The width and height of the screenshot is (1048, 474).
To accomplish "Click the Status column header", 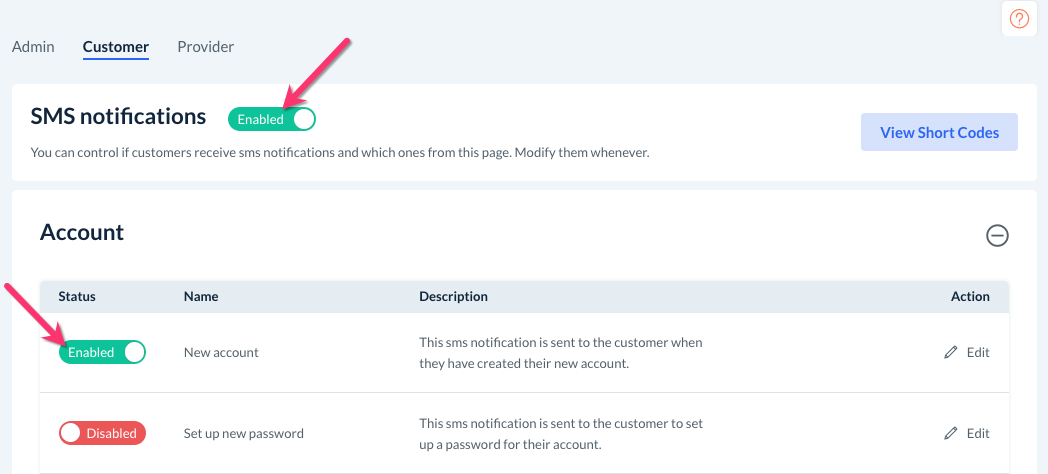I will pyautogui.click(x=76, y=296).
